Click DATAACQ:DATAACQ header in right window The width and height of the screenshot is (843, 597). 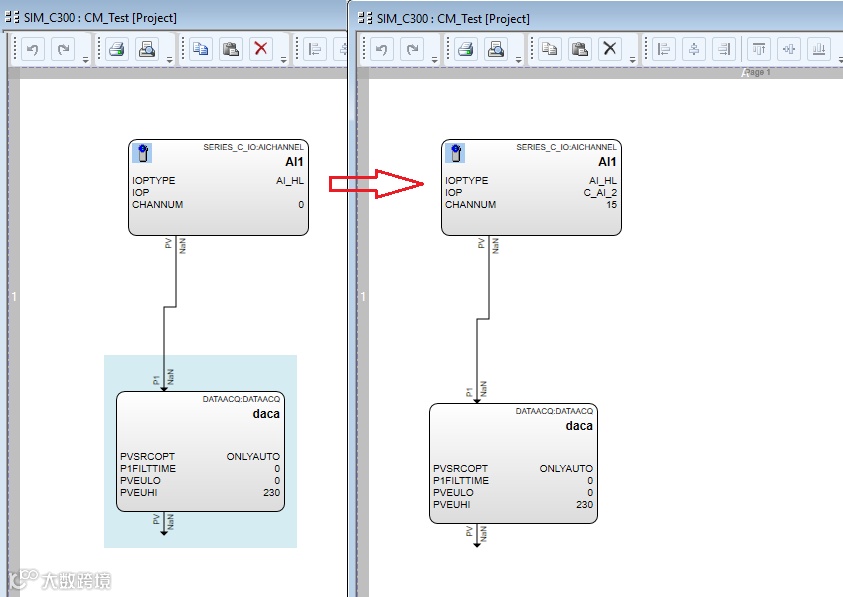pos(554,411)
